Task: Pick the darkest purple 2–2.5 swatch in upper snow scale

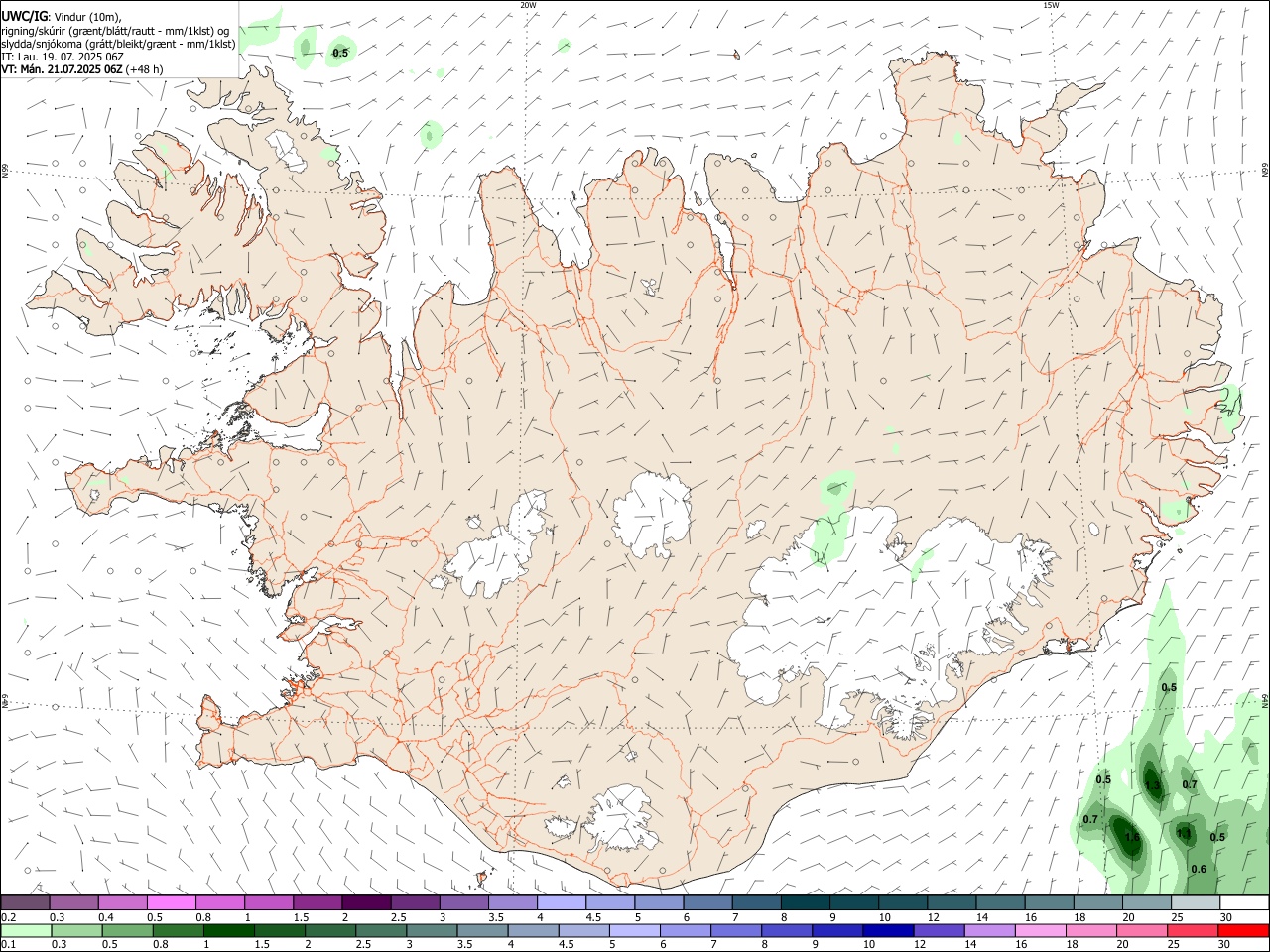Action: (366, 903)
